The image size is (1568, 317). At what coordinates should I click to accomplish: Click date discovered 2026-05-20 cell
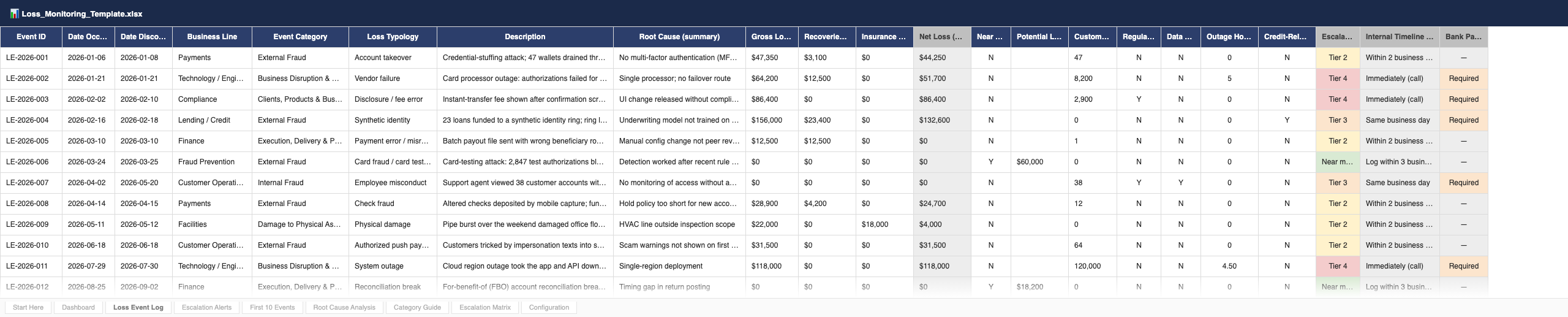click(x=143, y=183)
